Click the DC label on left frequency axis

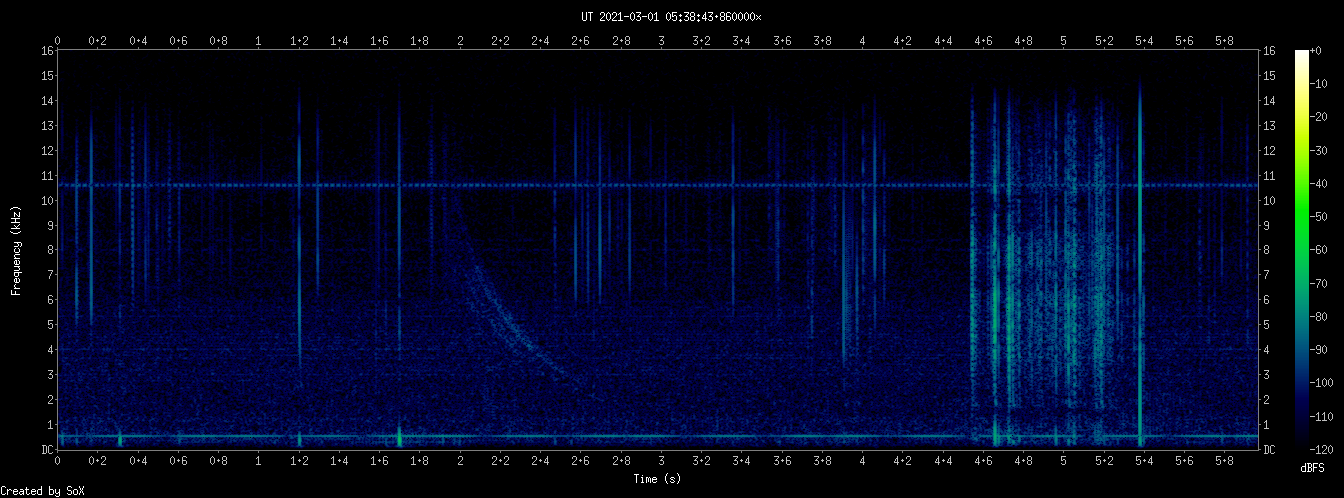point(47,449)
